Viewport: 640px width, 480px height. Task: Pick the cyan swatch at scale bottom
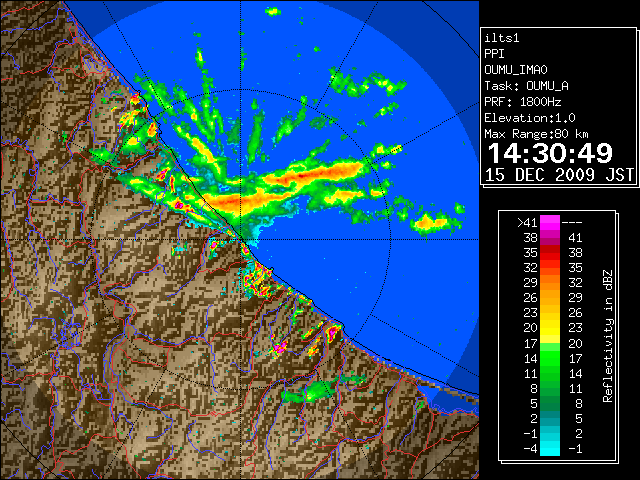pyautogui.click(x=550, y=449)
